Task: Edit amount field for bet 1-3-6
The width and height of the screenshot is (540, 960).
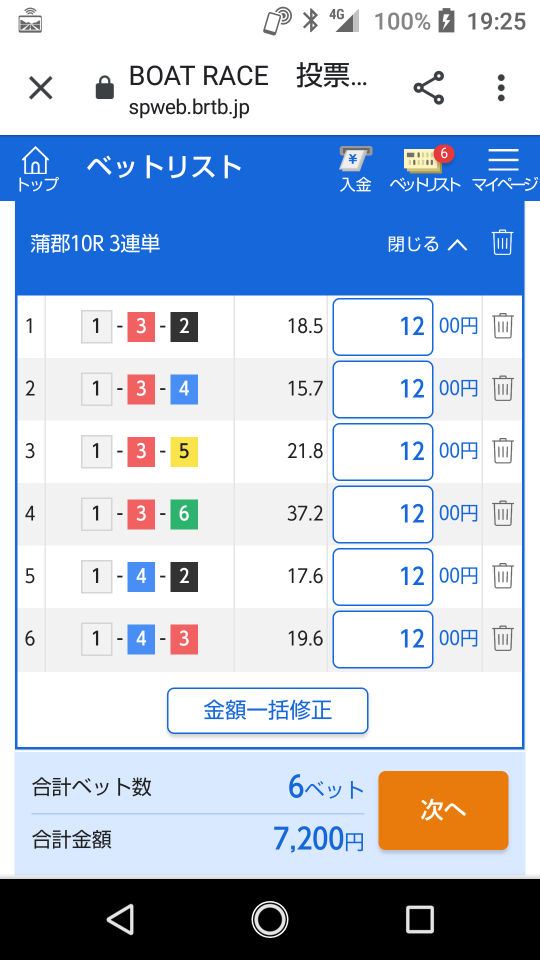Action: coord(383,514)
